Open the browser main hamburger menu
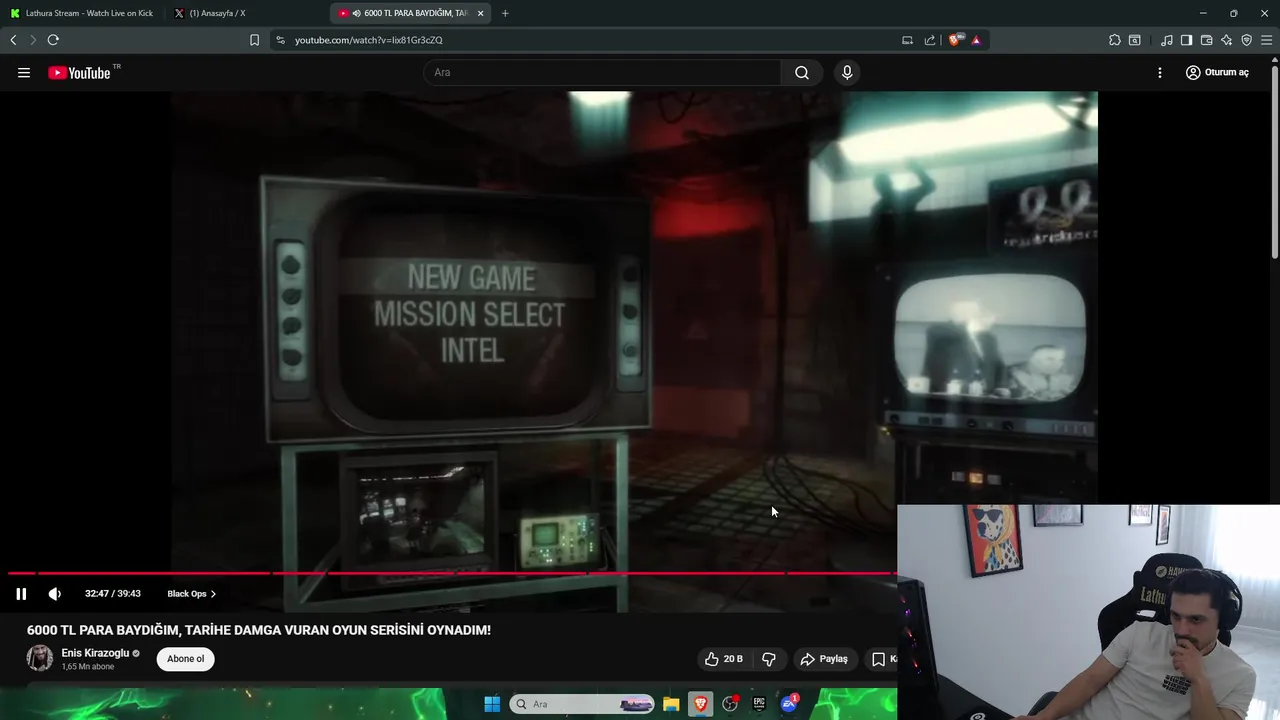The width and height of the screenshot is (1280, 720). click(1266, 40)
